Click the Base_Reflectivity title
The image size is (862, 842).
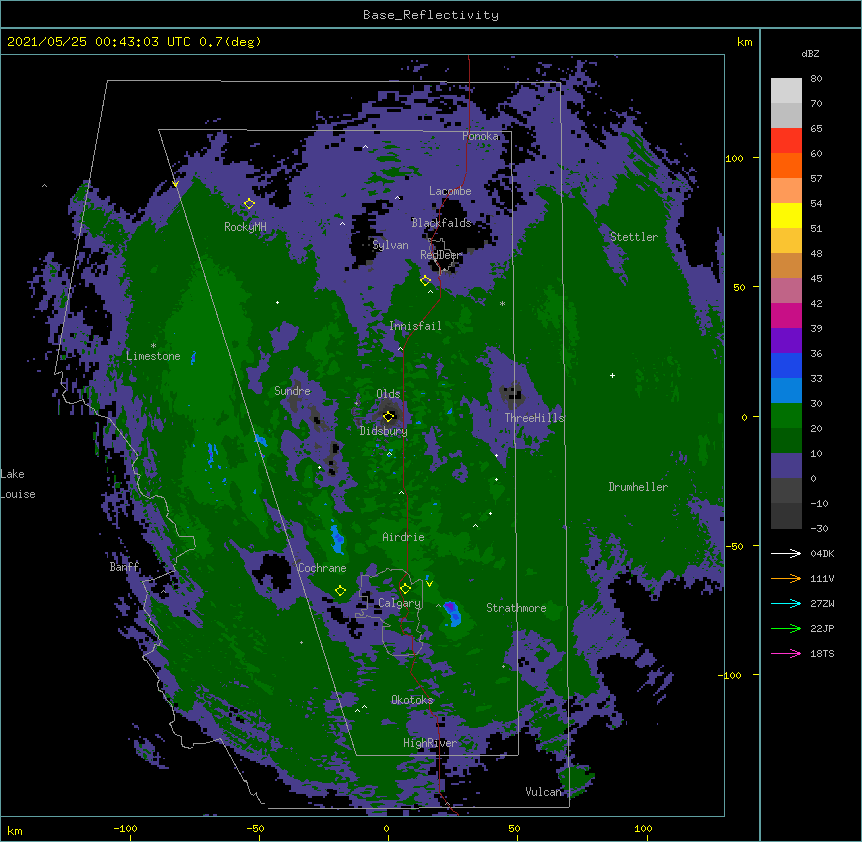pyautogui.click(x=431, y=15)
